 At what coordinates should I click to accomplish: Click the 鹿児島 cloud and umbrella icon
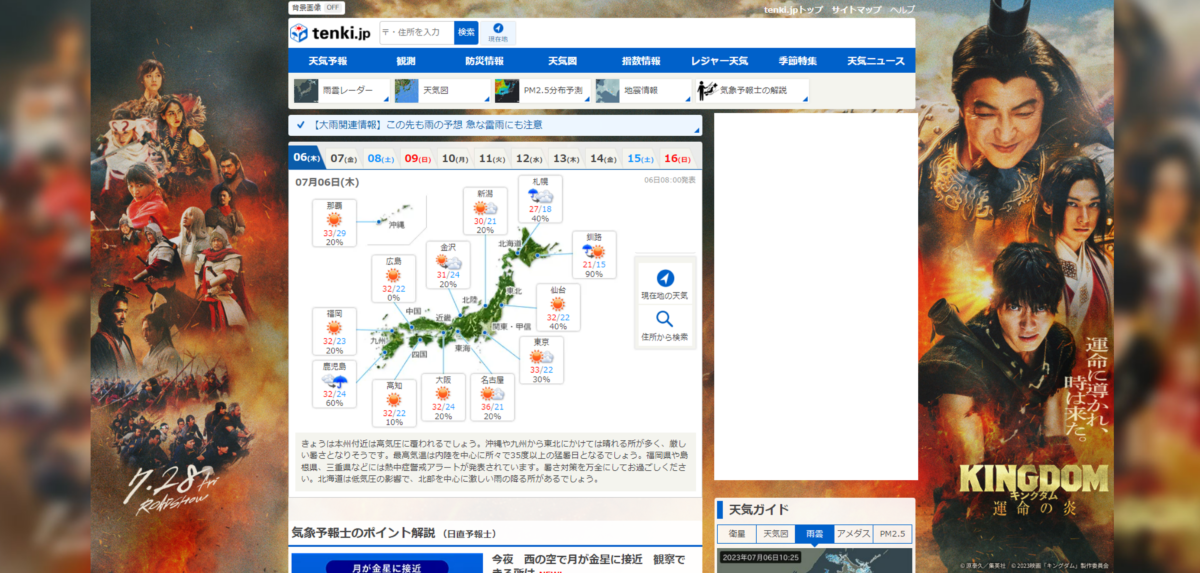click(x=334, y=381)
